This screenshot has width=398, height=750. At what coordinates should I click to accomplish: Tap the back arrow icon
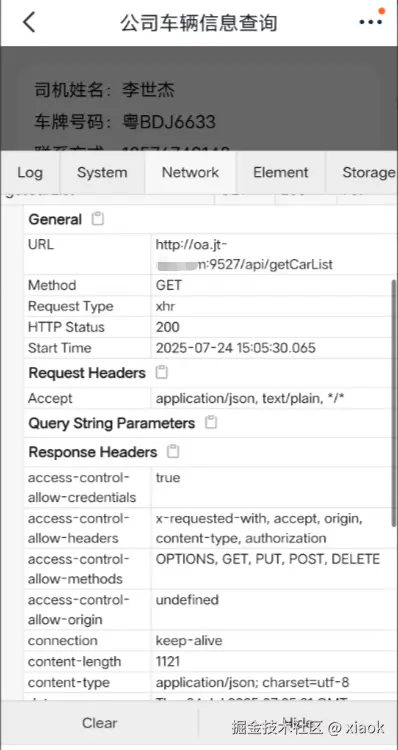click(29, 22)
